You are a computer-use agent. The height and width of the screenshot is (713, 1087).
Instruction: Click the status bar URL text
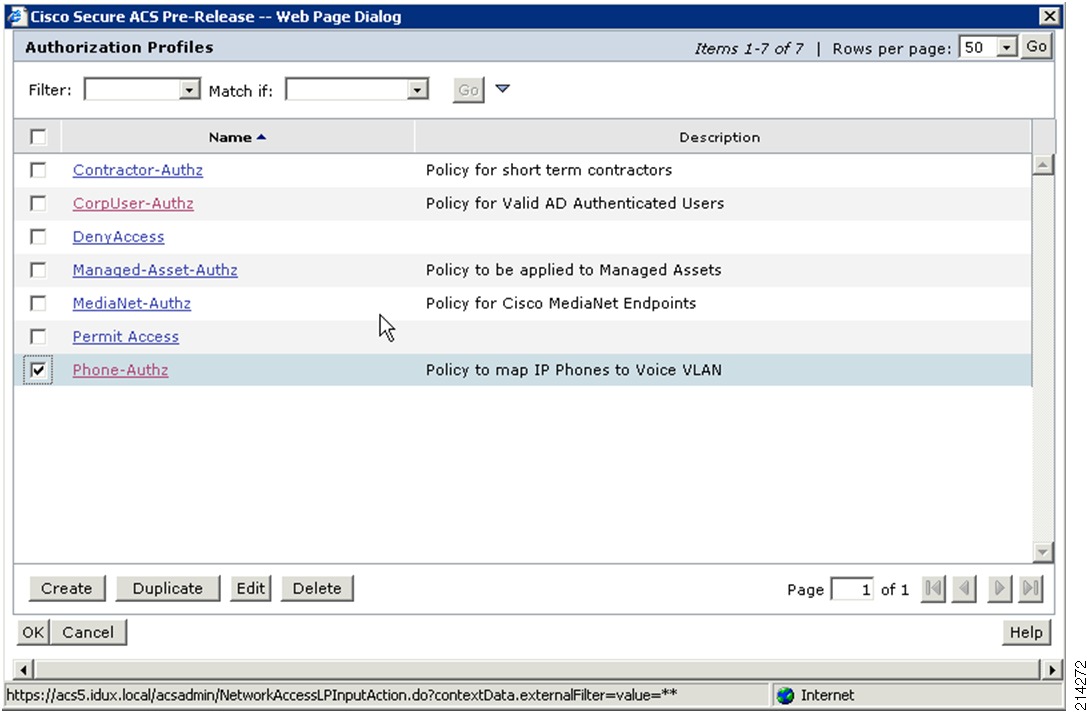pos(342,694)
